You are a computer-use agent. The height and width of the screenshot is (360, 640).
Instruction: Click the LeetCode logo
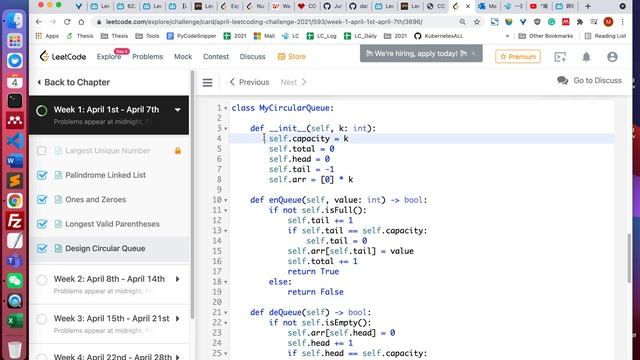point(63,56)
